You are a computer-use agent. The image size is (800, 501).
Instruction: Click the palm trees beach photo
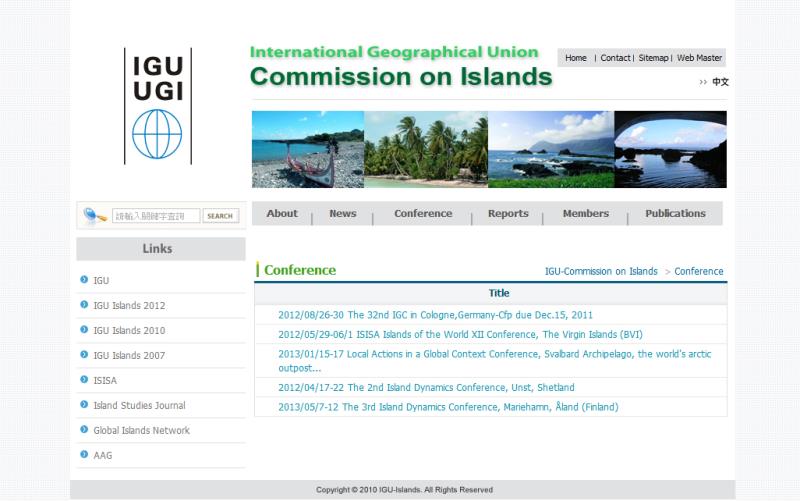(426, 149)
